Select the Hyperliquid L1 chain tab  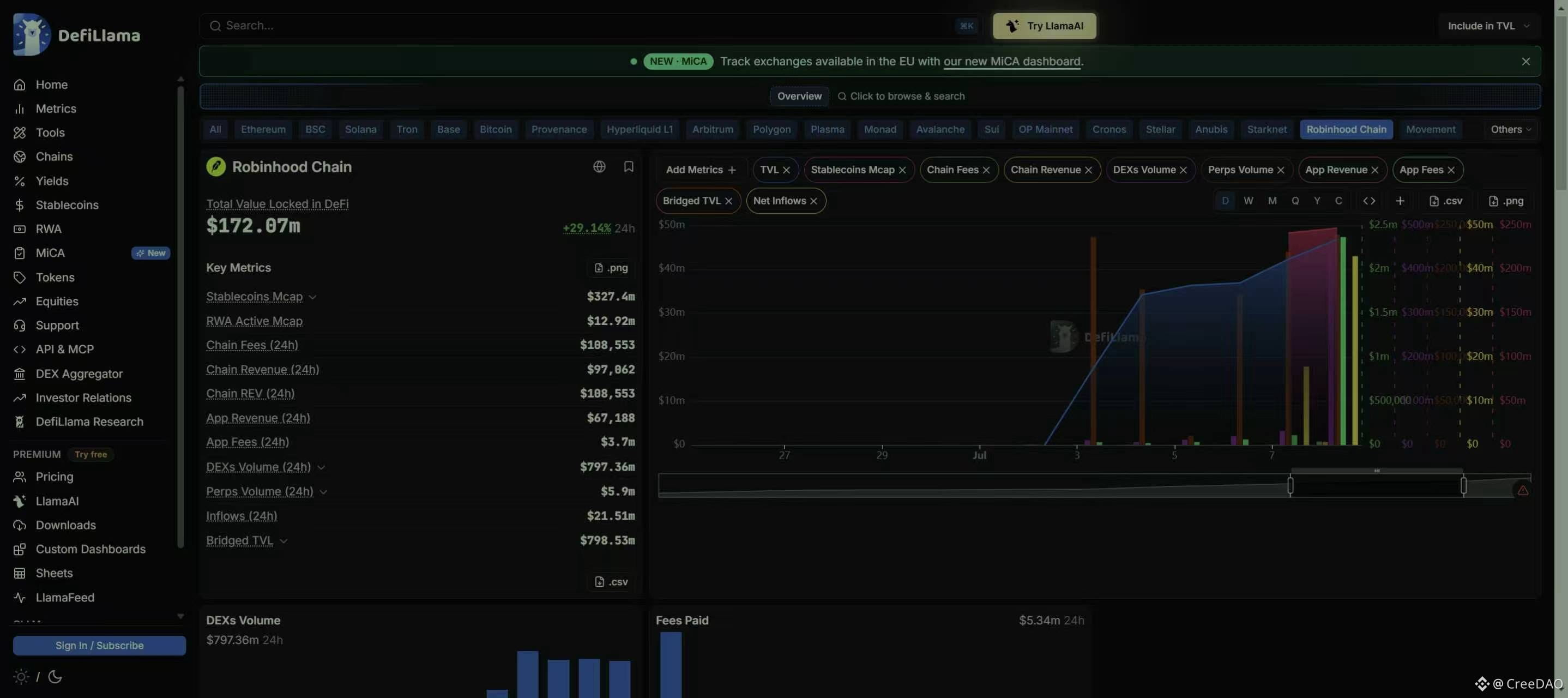click(x=639, y=130)
